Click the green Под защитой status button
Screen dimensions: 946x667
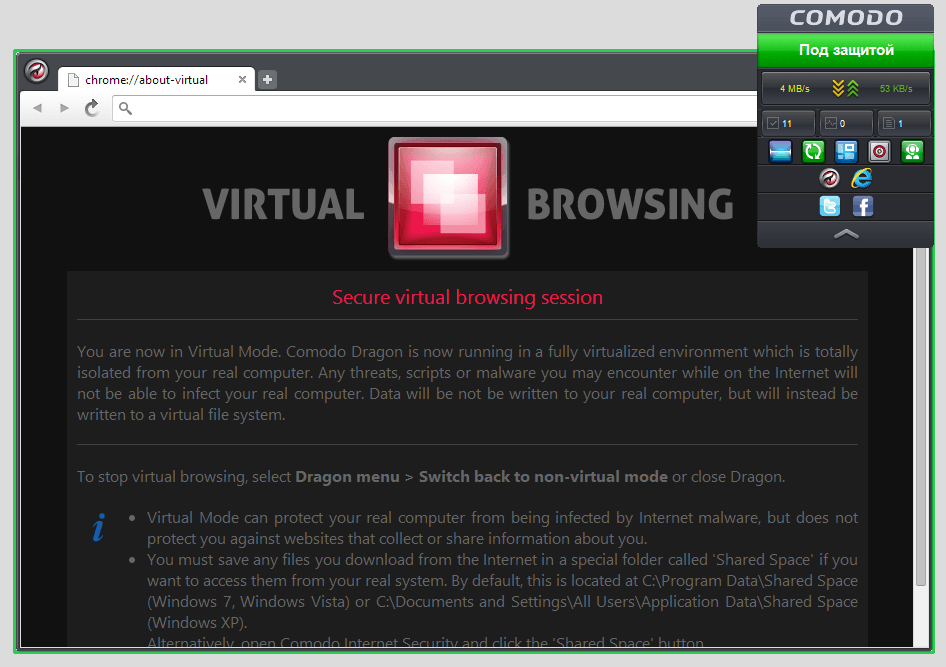(x=845, y=50)
